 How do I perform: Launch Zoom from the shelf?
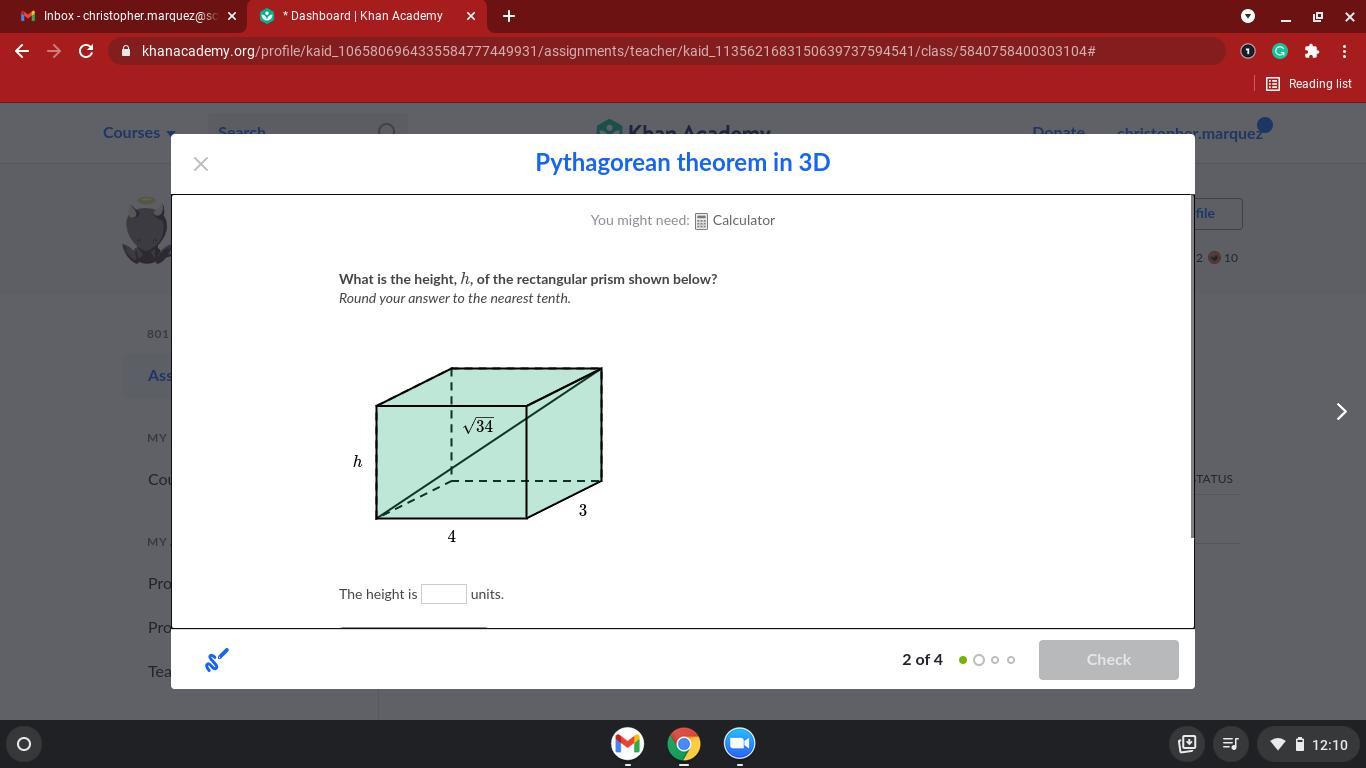pos(740,744)
